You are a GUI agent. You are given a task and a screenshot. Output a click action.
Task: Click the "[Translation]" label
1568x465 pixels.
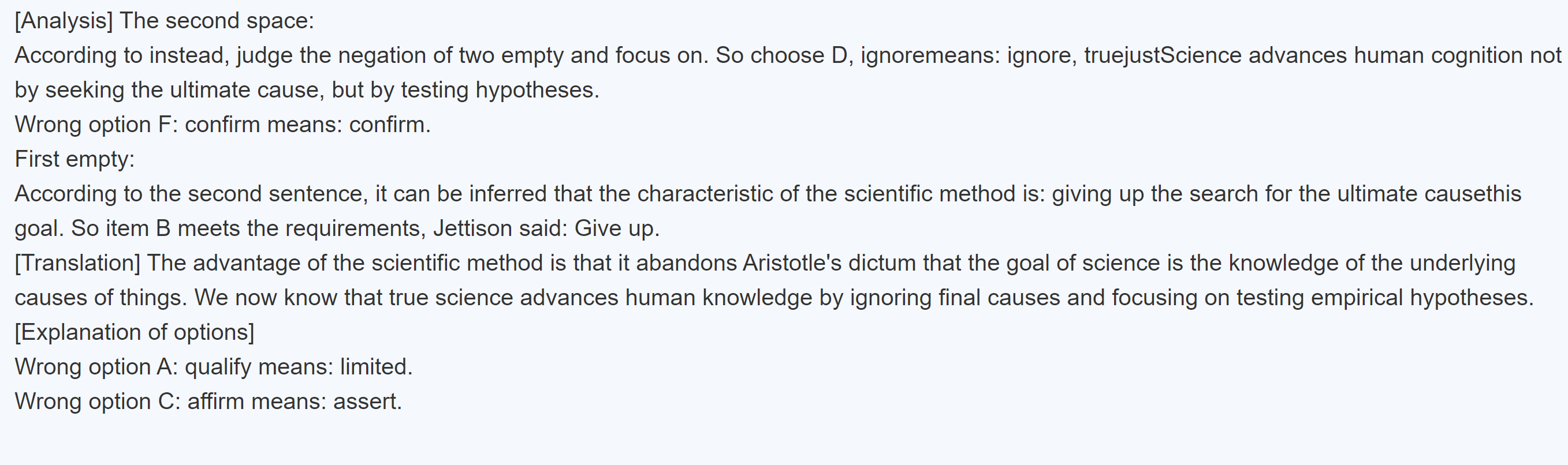pyautogui.click(x=77, y=263)
